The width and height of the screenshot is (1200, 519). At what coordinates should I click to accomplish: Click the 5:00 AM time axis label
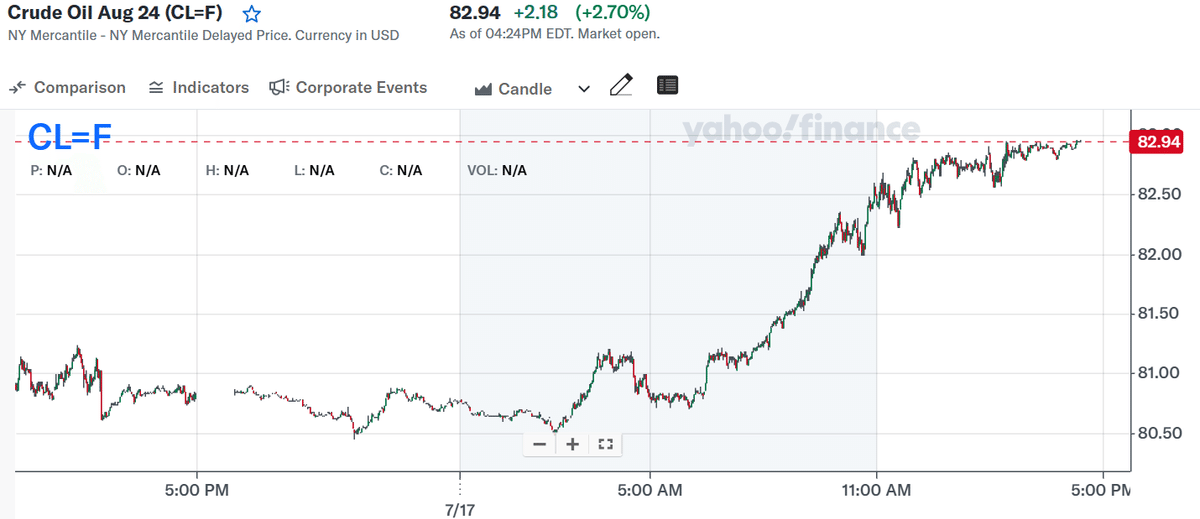point(650,490)
